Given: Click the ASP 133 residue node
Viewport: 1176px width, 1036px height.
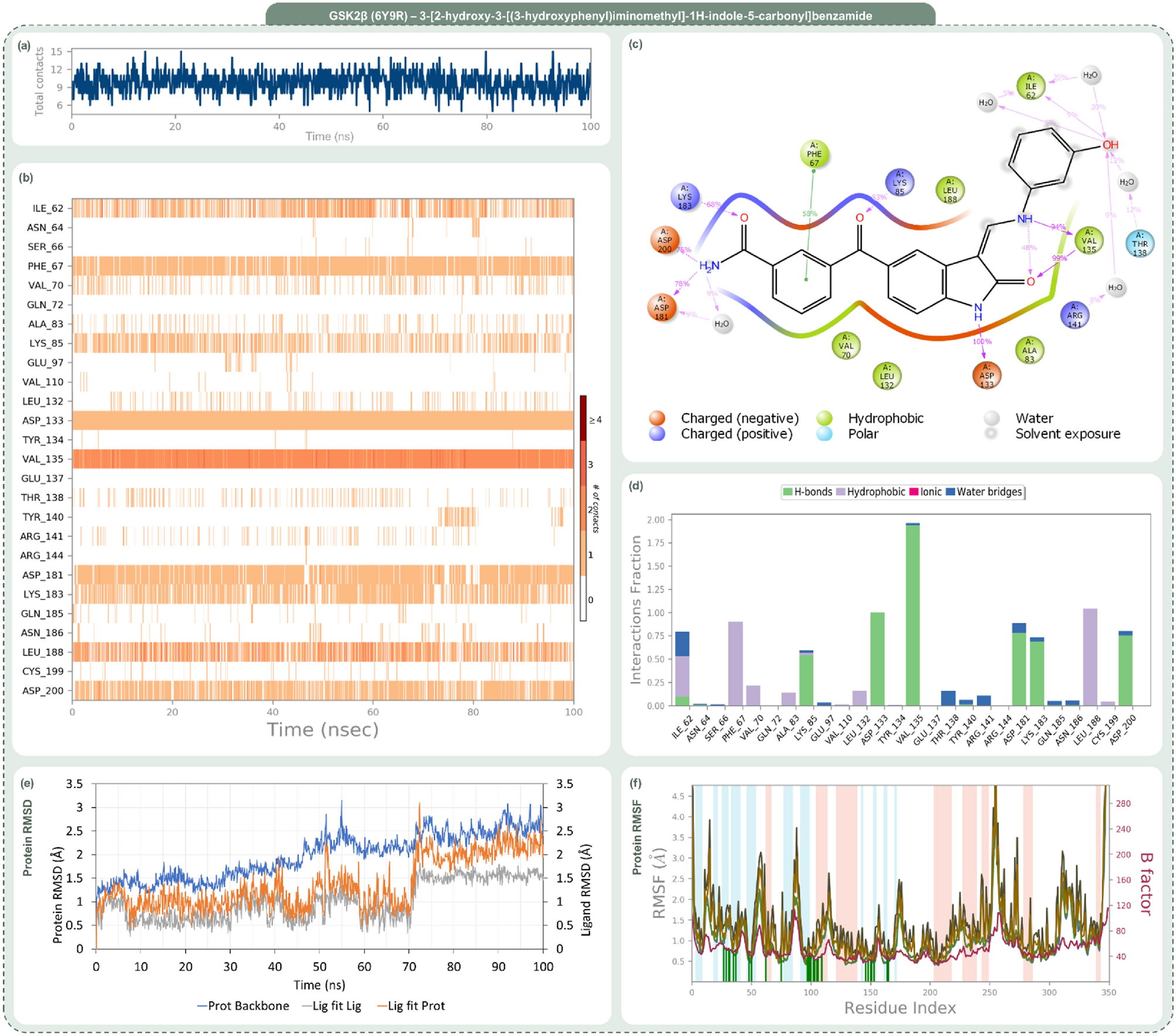Looking at the screenshot, I should 986,376.
